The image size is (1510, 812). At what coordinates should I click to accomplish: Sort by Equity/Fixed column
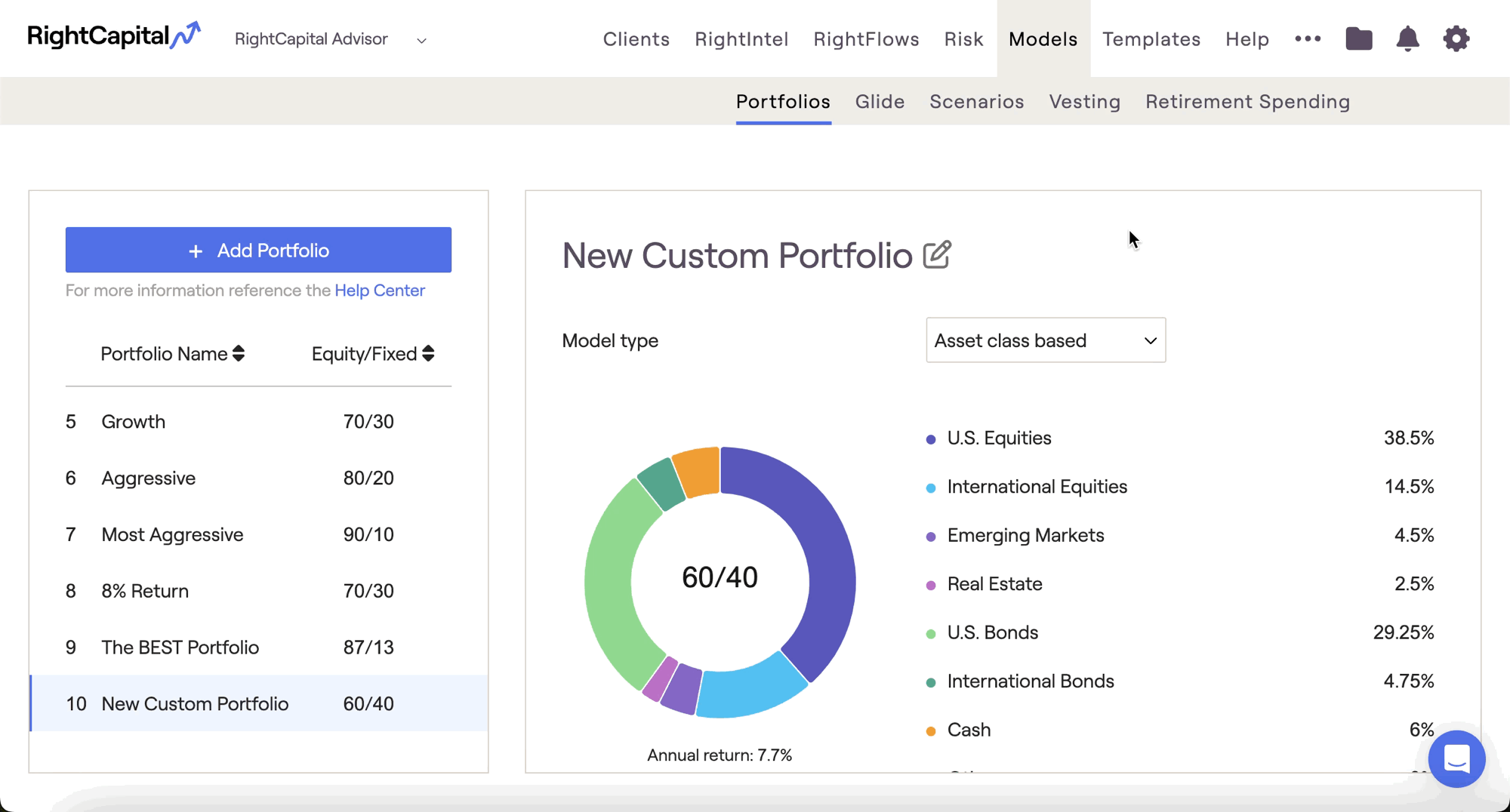coord(373,354)
